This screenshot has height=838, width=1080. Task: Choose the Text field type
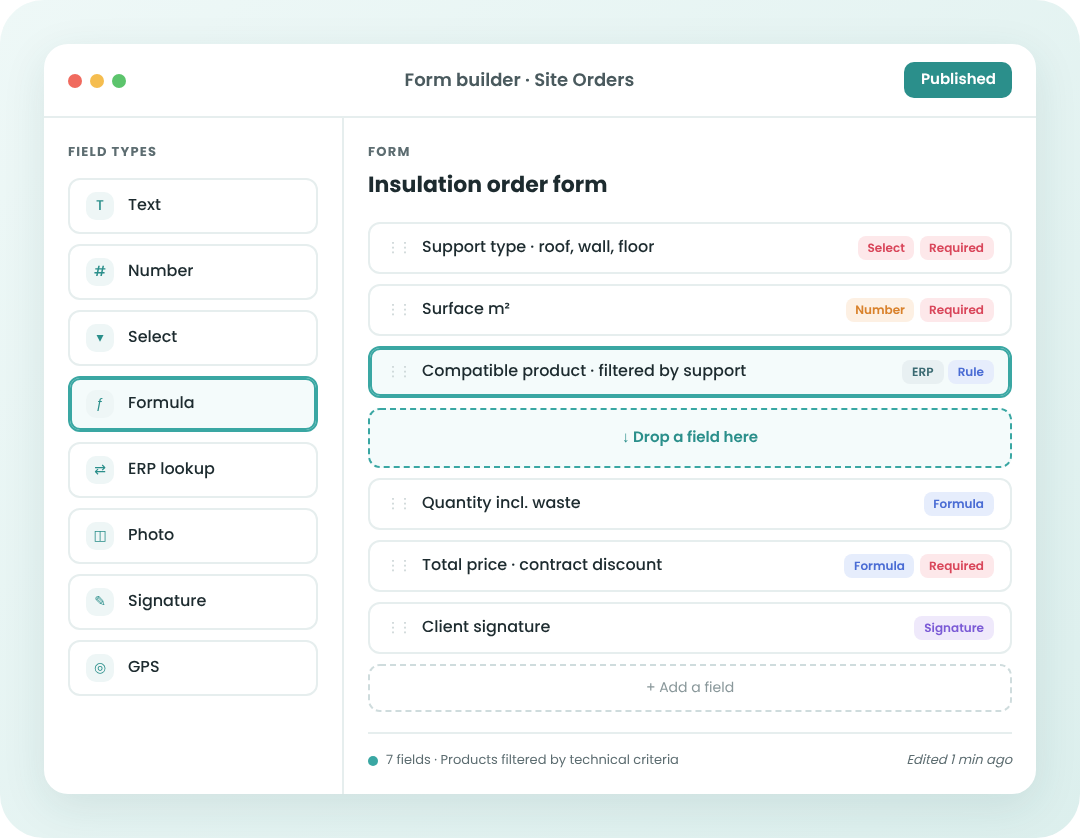click(193, 206)
